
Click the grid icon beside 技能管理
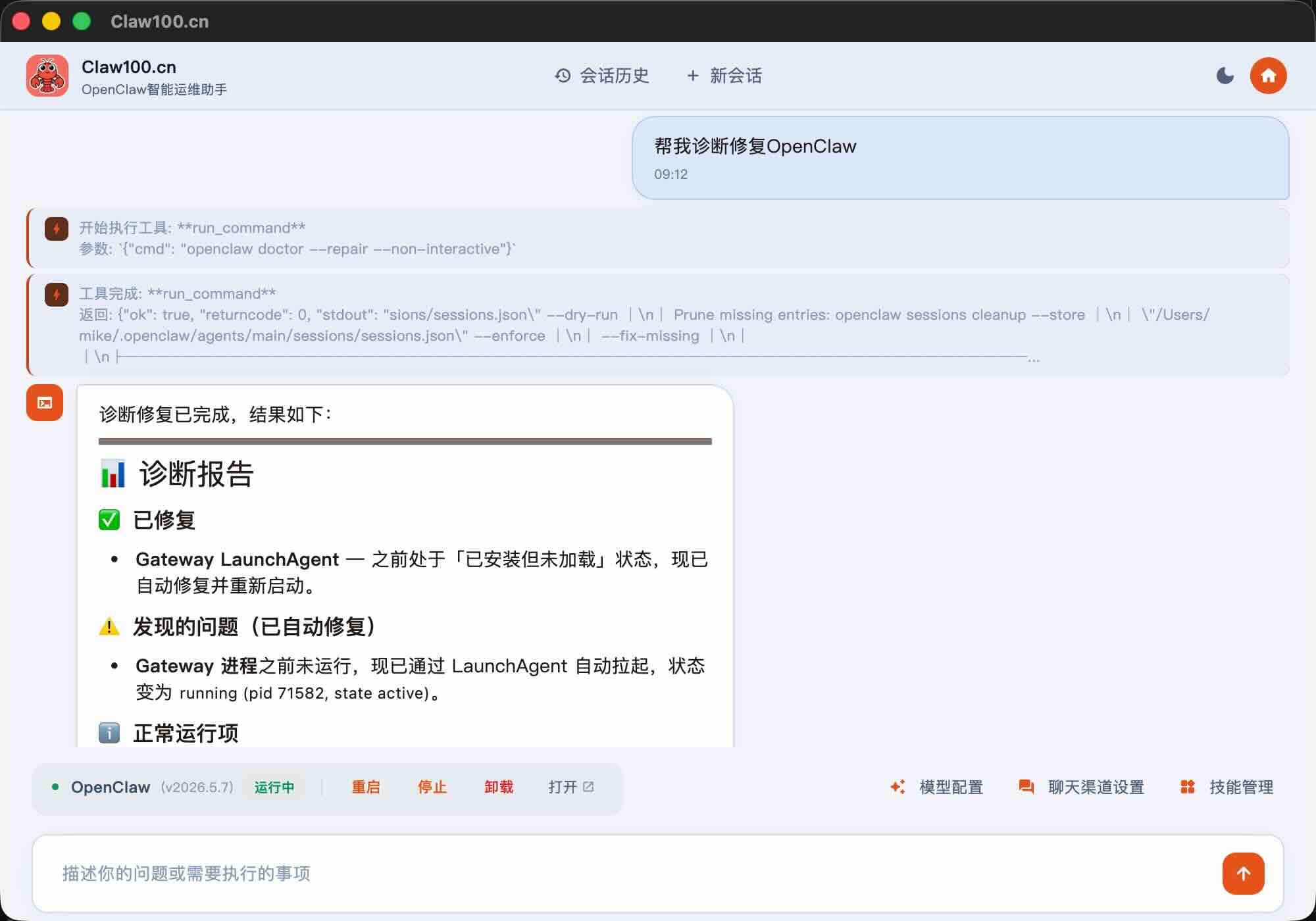(x=1188, y=787)
